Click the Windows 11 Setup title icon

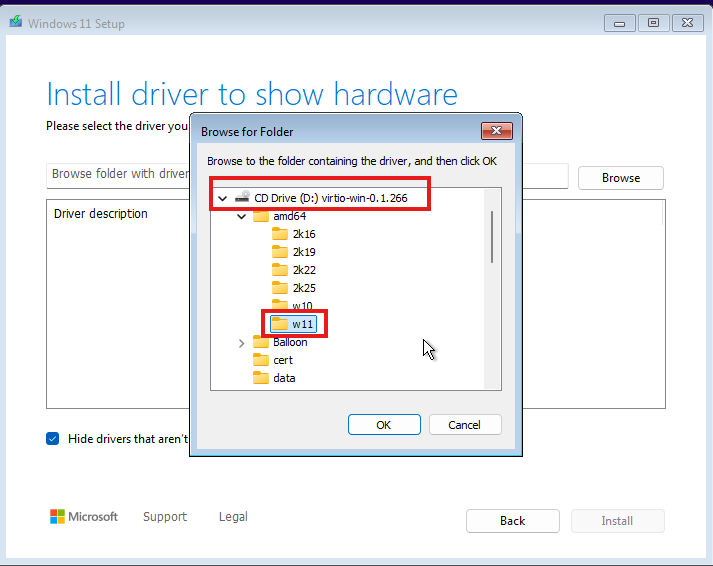pyautogui.click(x=15, y=23)
